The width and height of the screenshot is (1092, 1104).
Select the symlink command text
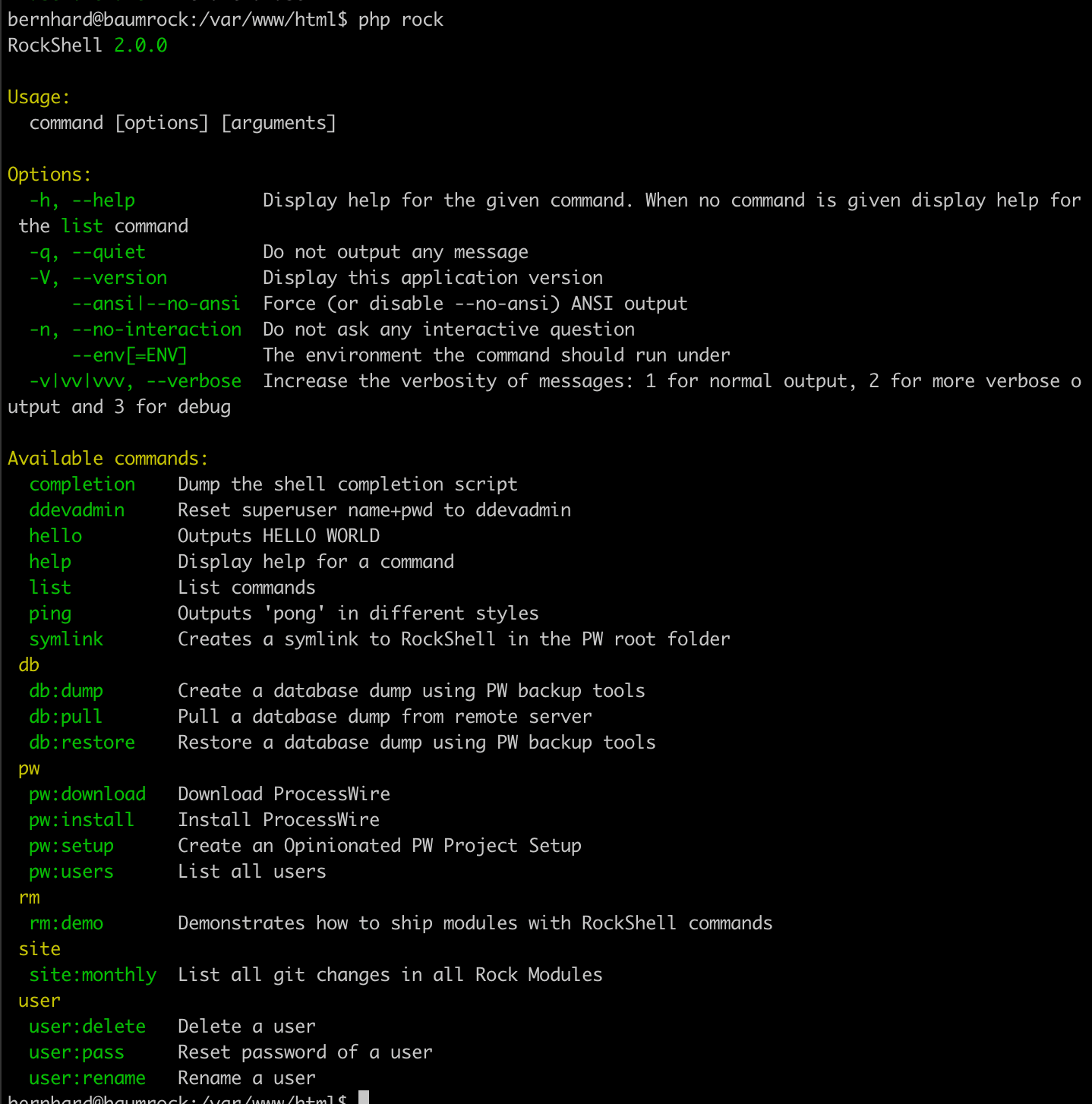tap(65, 639)
